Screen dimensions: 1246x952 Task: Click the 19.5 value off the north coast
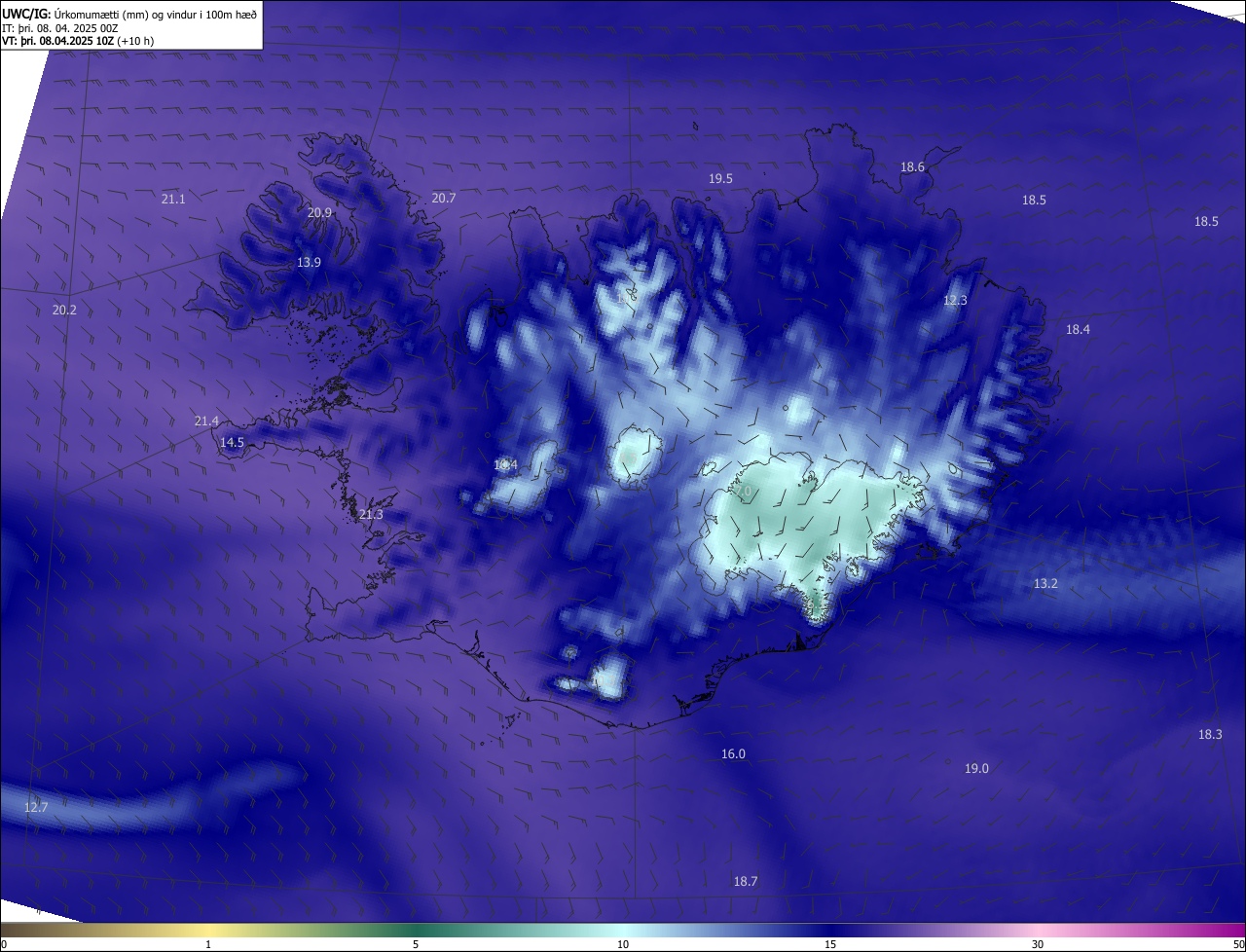(x=720, y=179)
